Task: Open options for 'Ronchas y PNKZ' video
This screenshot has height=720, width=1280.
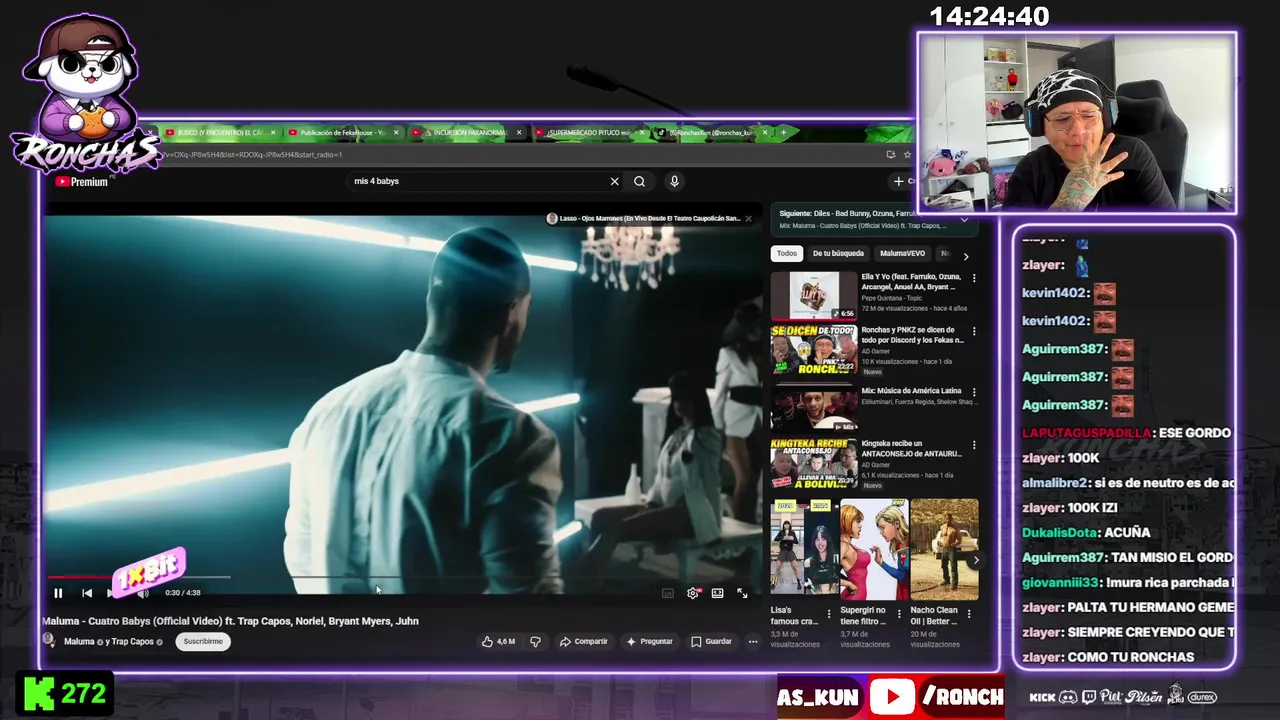Action: tap(974, 332)
